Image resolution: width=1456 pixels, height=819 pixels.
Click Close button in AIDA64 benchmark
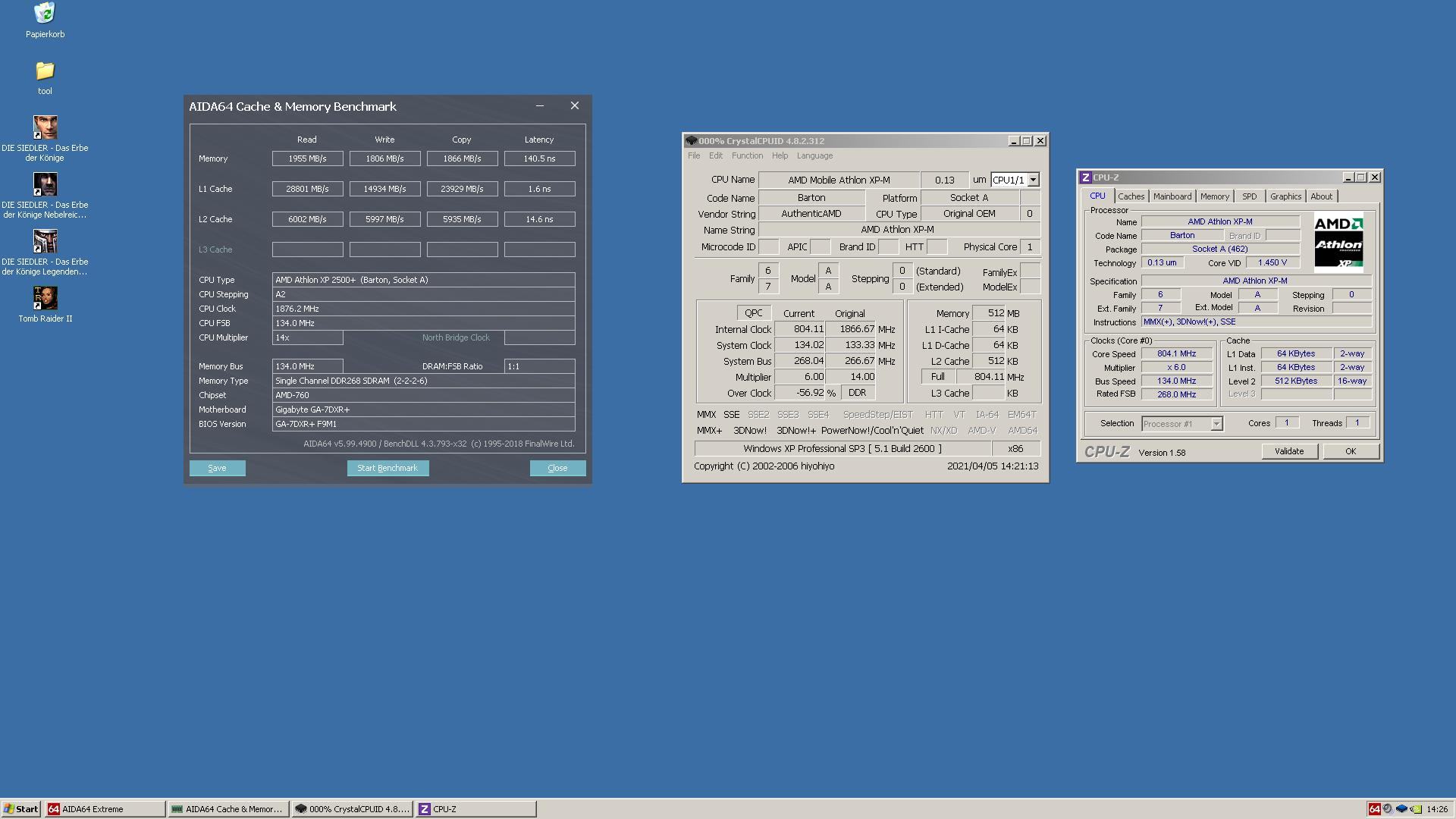click(x=557, y=468)
